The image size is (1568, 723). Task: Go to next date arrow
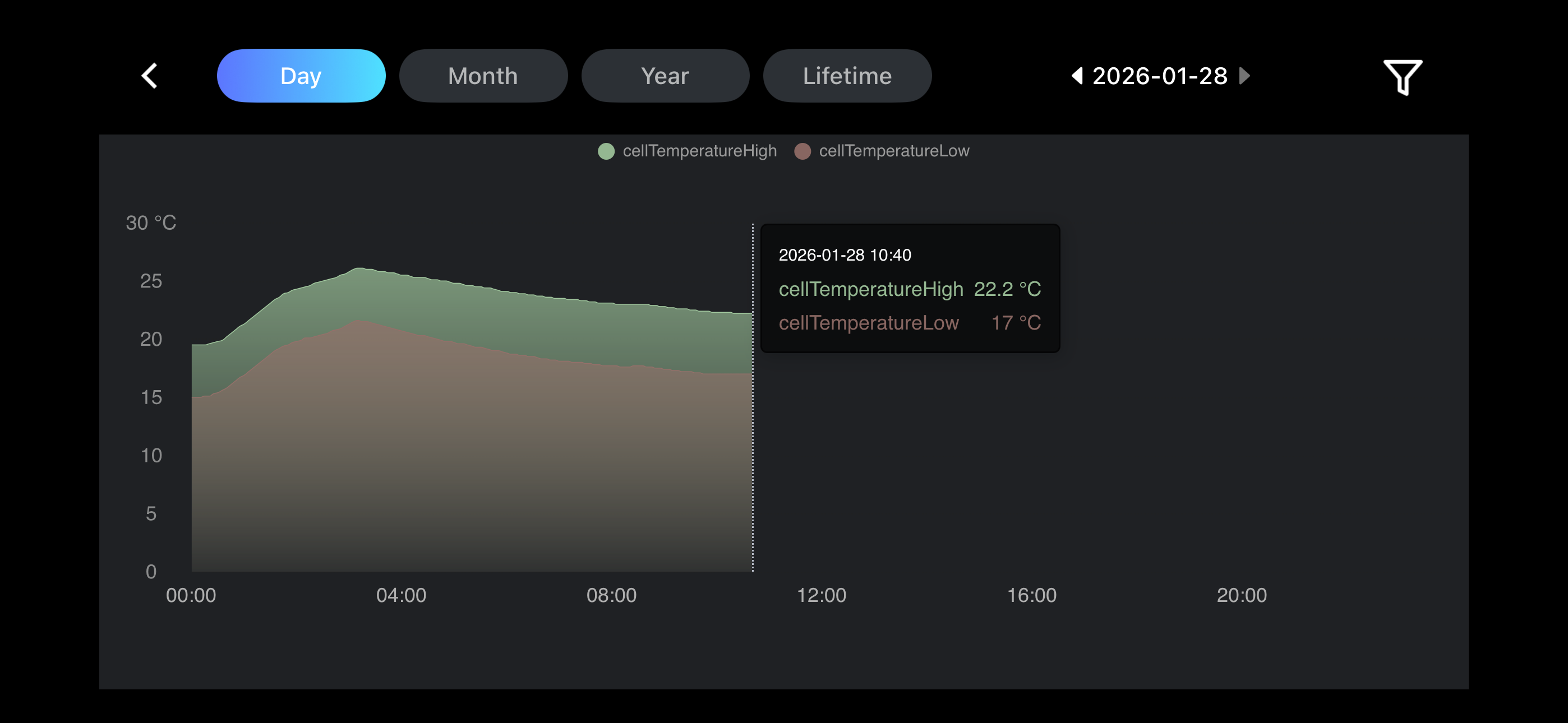coord(1244,76)
